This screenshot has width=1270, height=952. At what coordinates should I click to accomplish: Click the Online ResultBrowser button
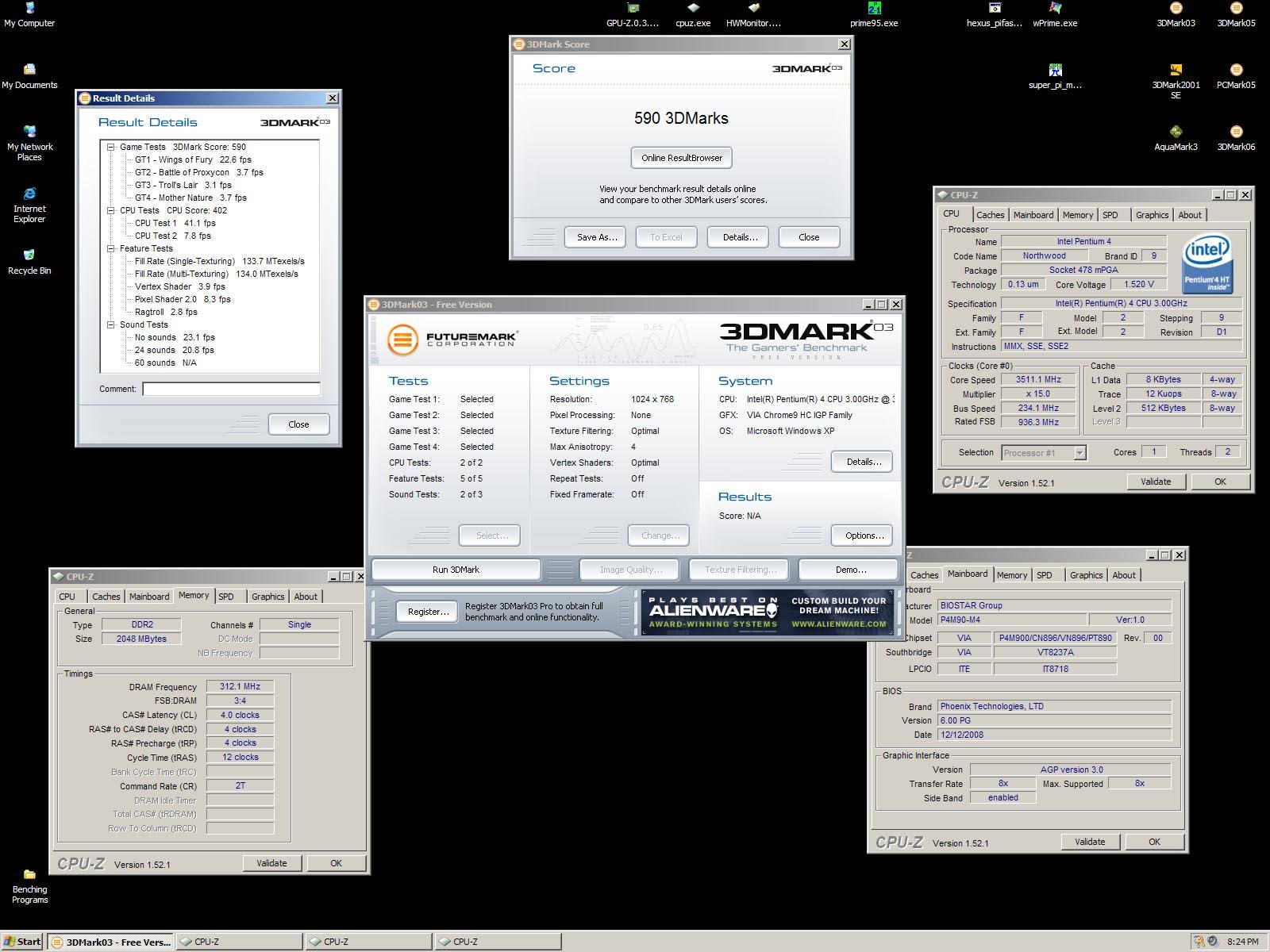pos(682,158)
